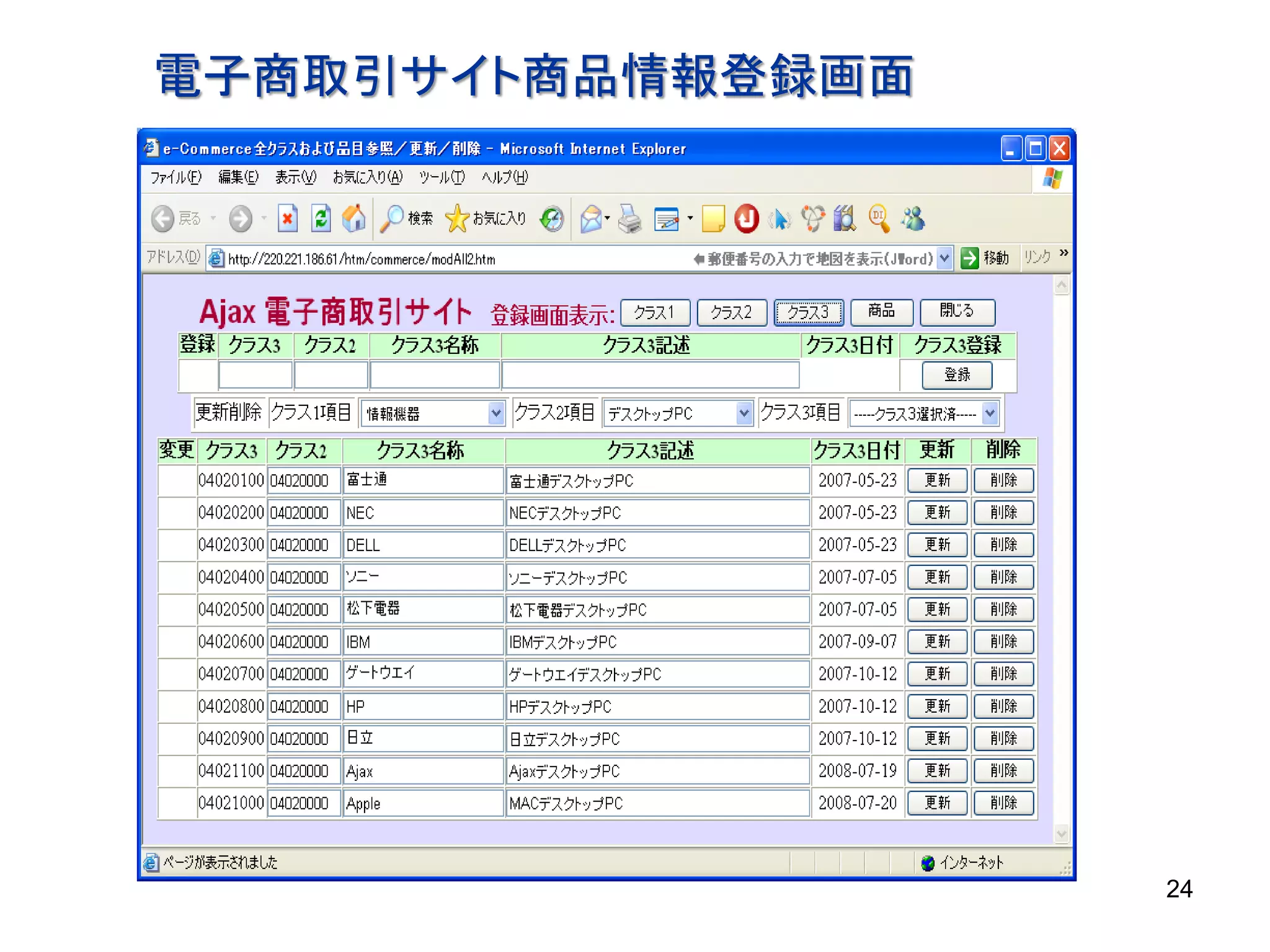Open the クラス2項目 dropdown showing デスクトップPC

pyautogui.click(x=678, y=413)
